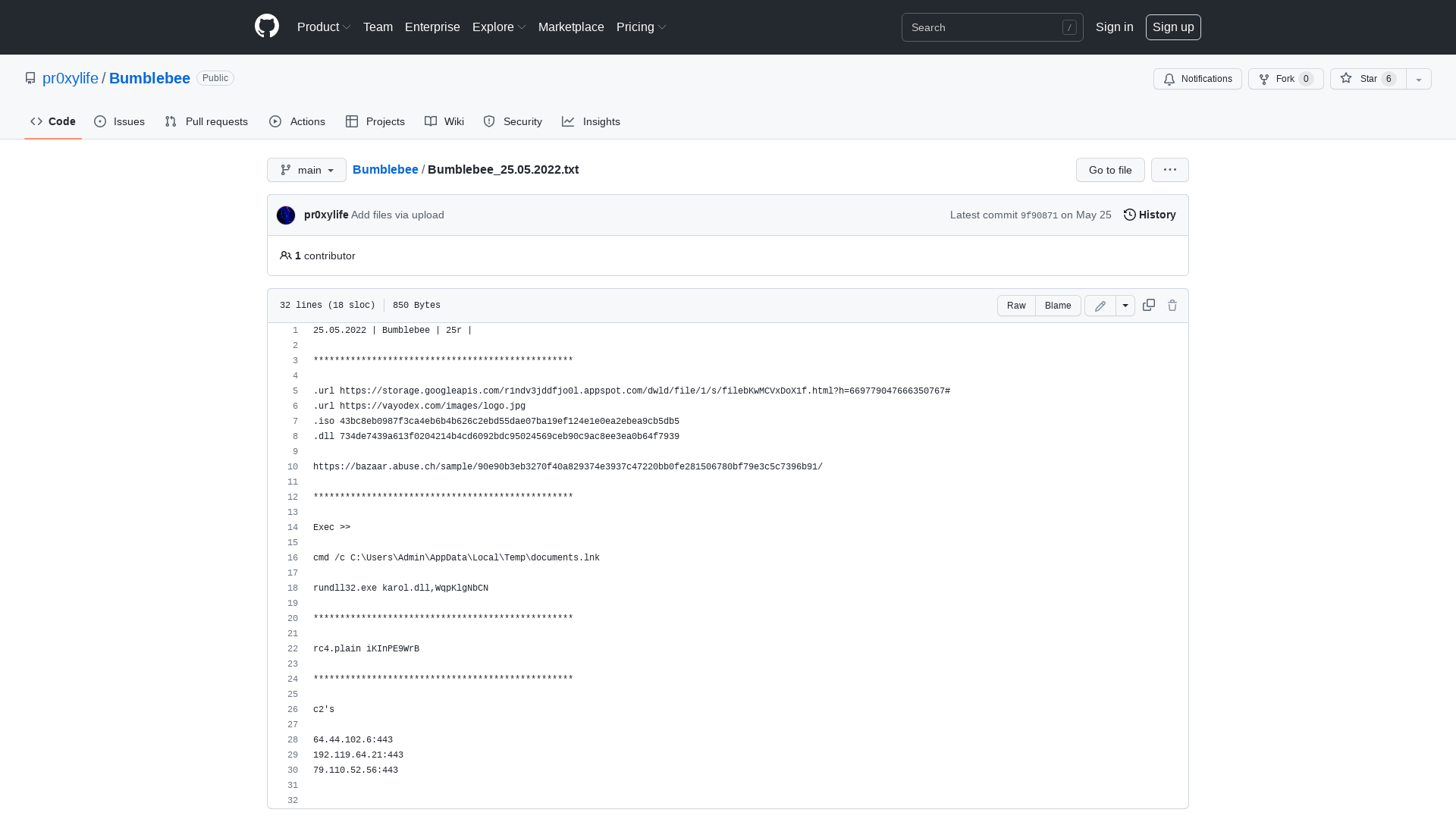This screenshot has width=1456, height=819.
Task: Star the Bumblebee repository
Action: [1368, 79]
